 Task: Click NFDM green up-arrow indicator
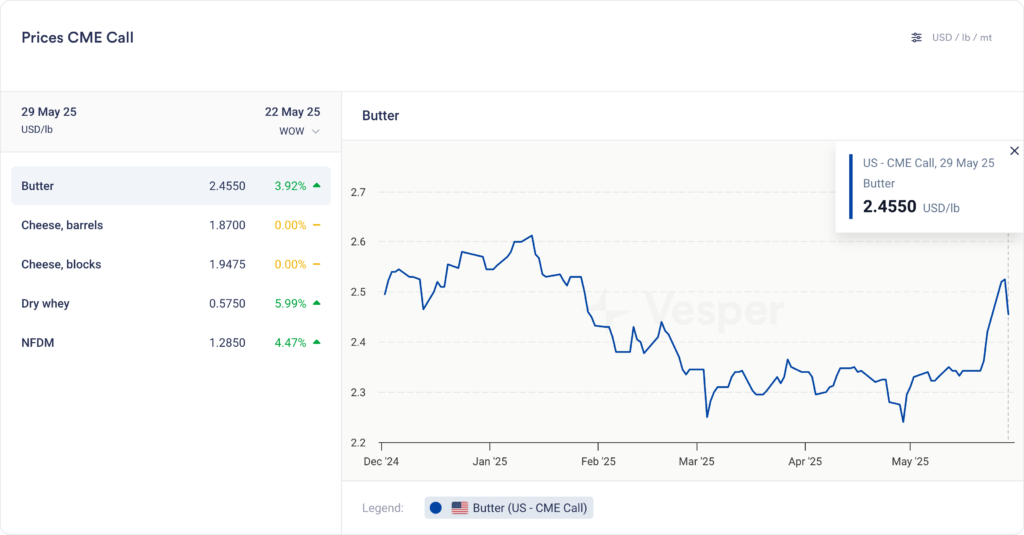point(316,342)
